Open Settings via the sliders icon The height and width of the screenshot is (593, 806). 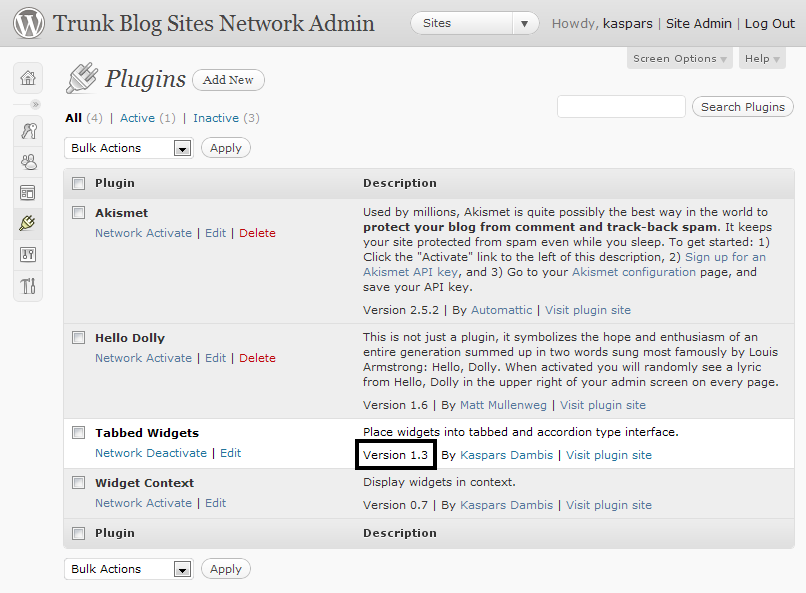(x=27, y=254)
